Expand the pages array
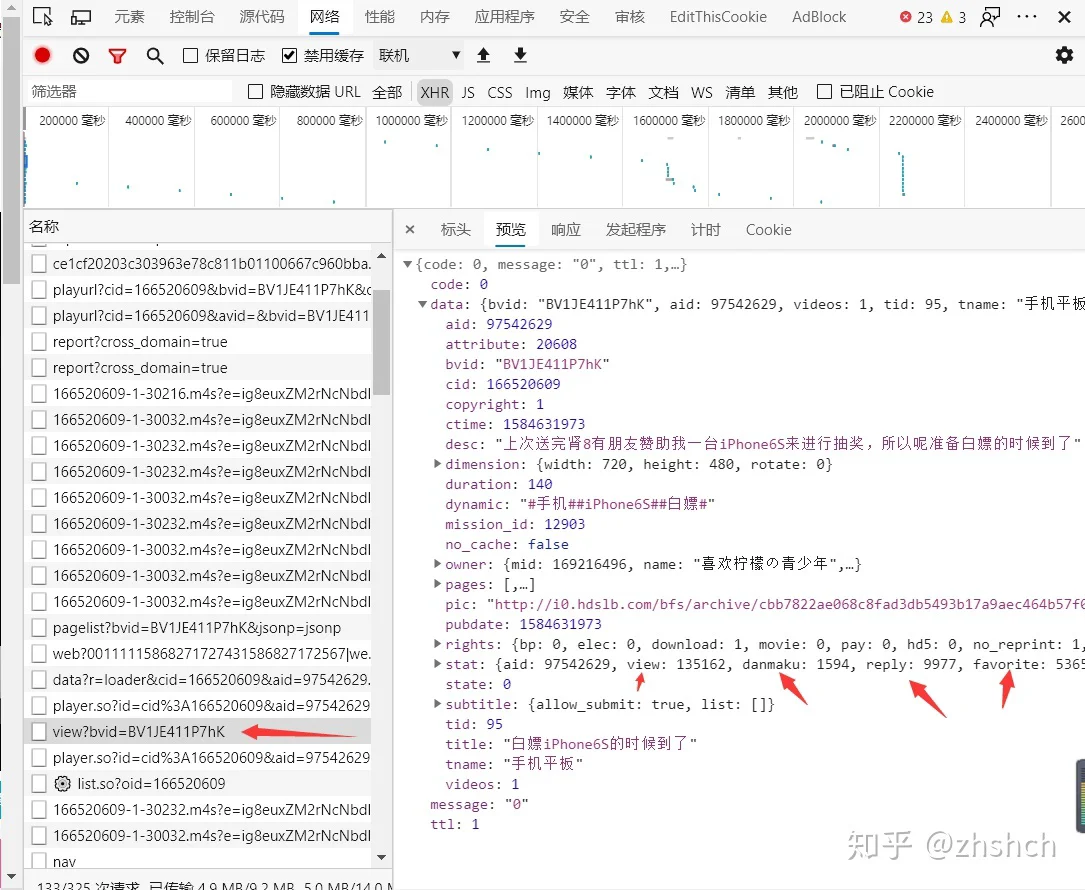1085x890 pixels. click(437, 584)
